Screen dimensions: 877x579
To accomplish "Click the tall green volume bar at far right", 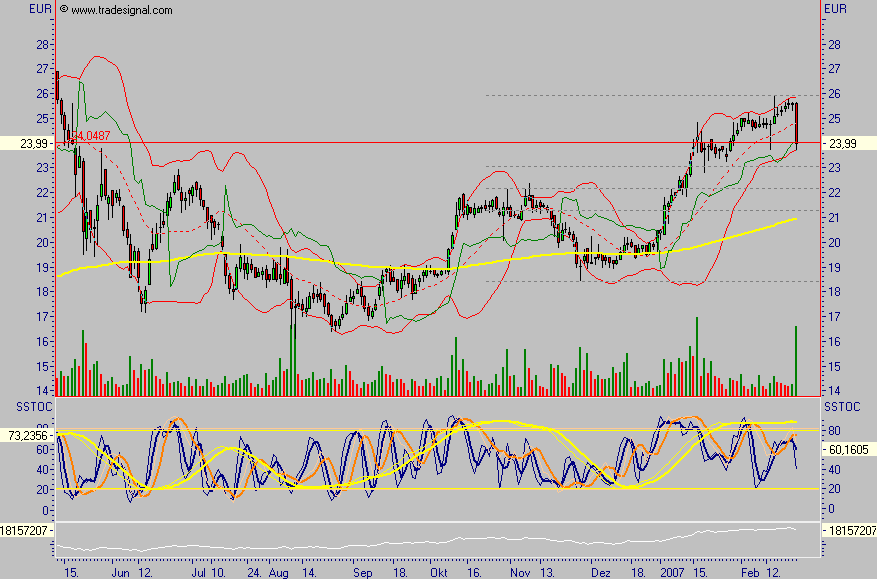I will point(796,358).
